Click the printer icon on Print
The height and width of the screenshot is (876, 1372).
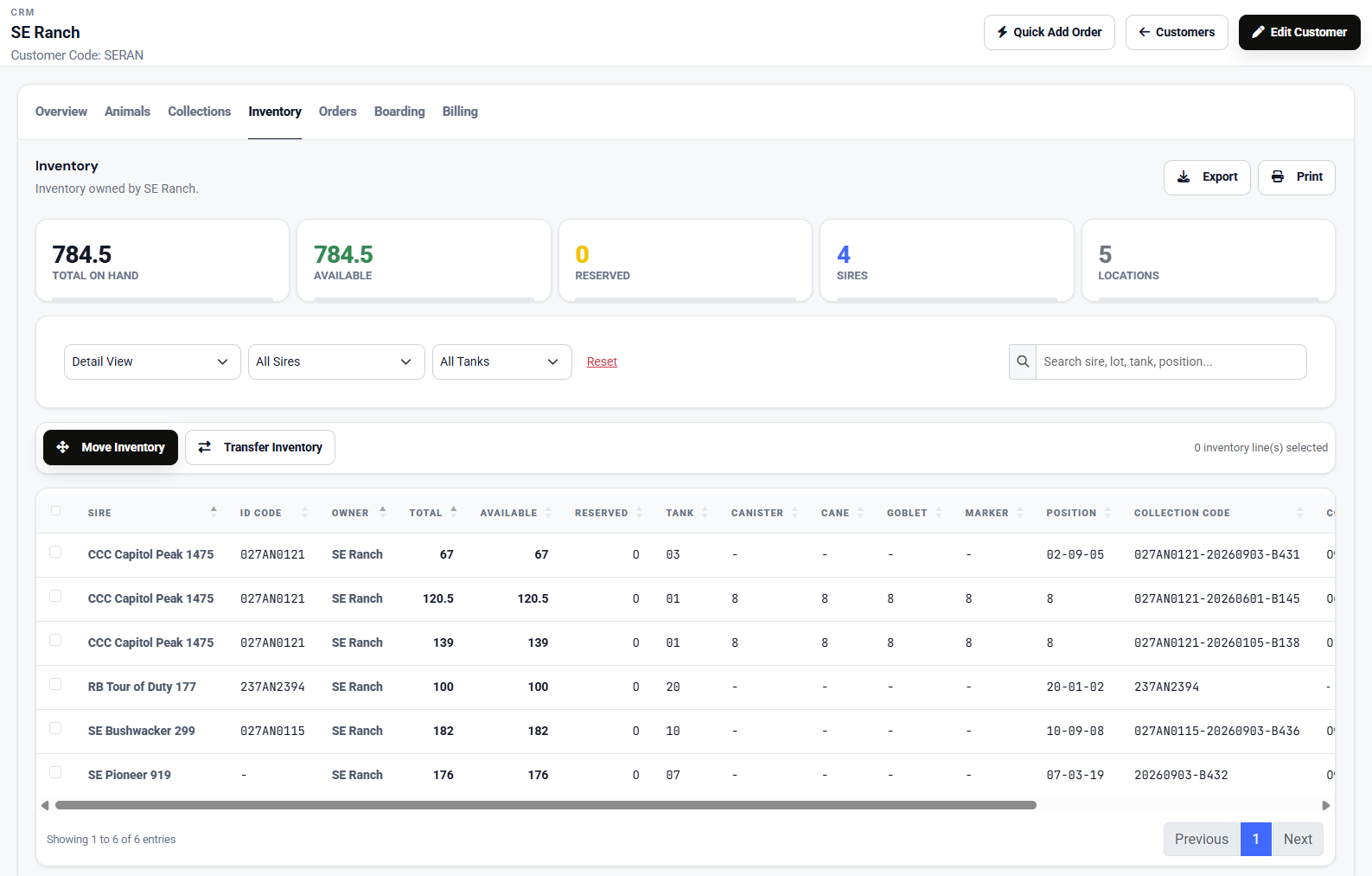tap(1278, 176)
